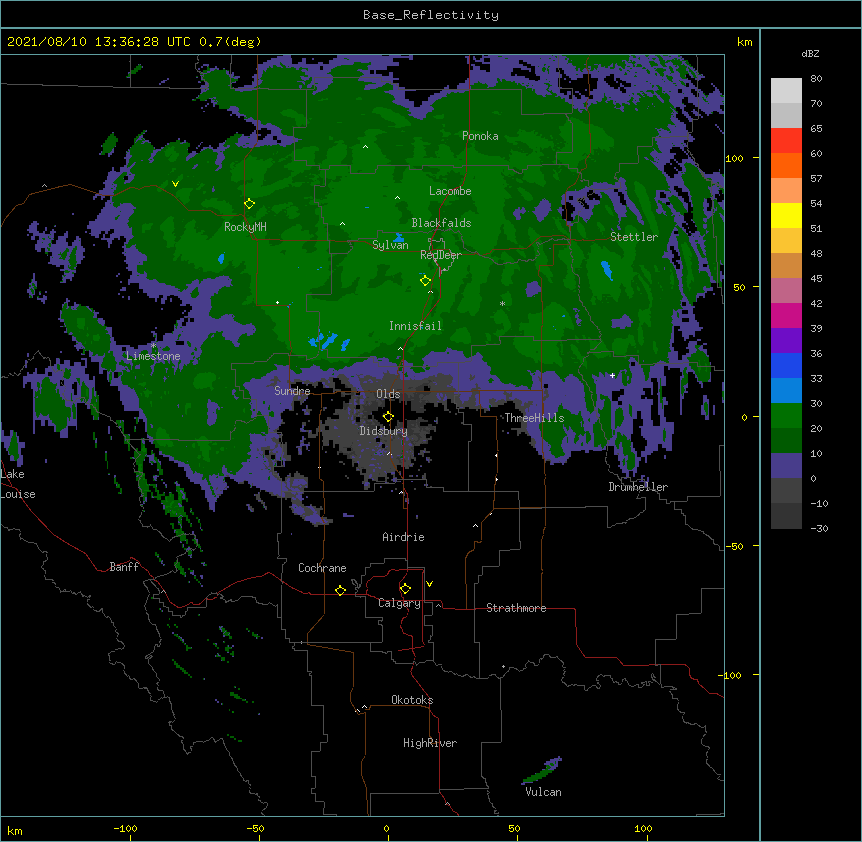Viewport: 862px width, 842px height.
Task: Click the ThreeHills label
Action: tap(534, 418)
